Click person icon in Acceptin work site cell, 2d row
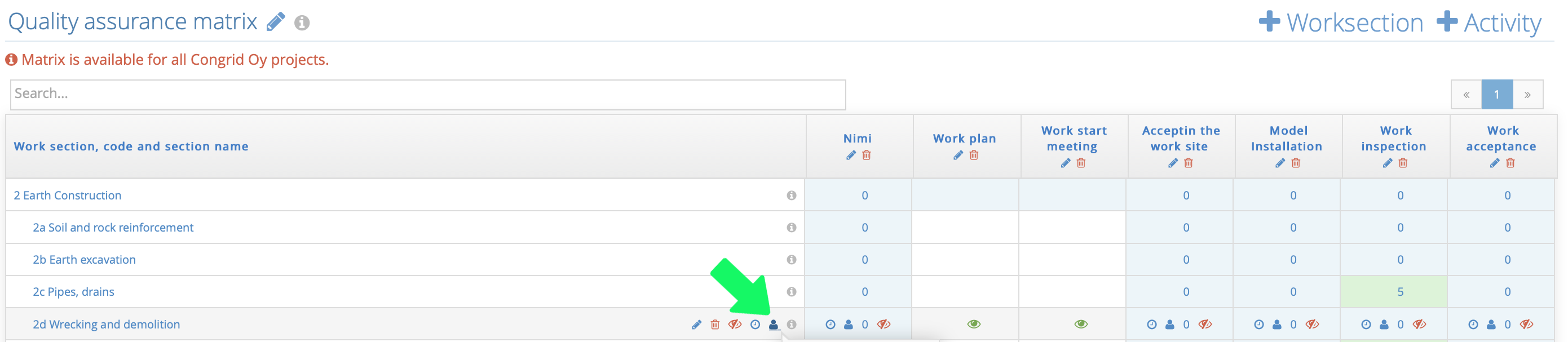This screenshot has height=342, width=1568. 1170,325
